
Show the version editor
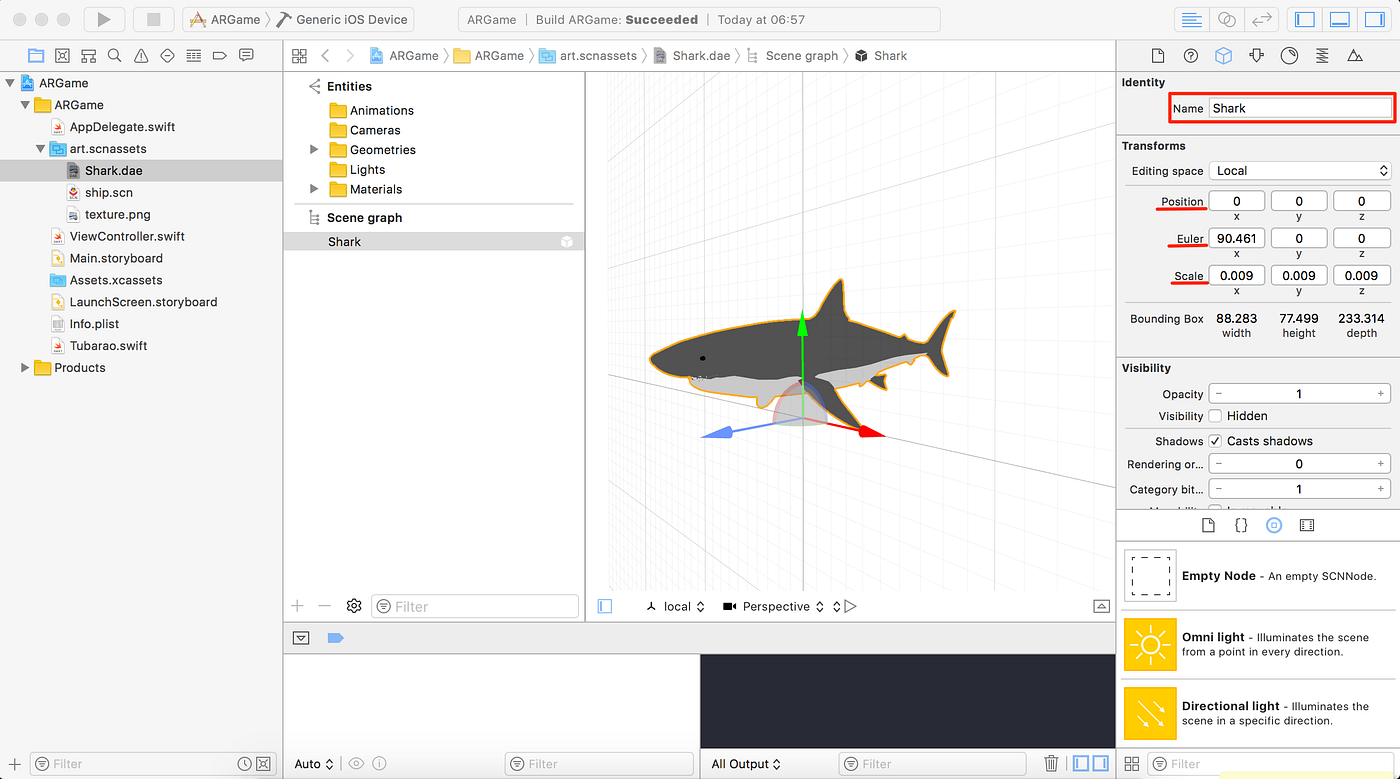pyautogui.click(x=1262, y=19)
